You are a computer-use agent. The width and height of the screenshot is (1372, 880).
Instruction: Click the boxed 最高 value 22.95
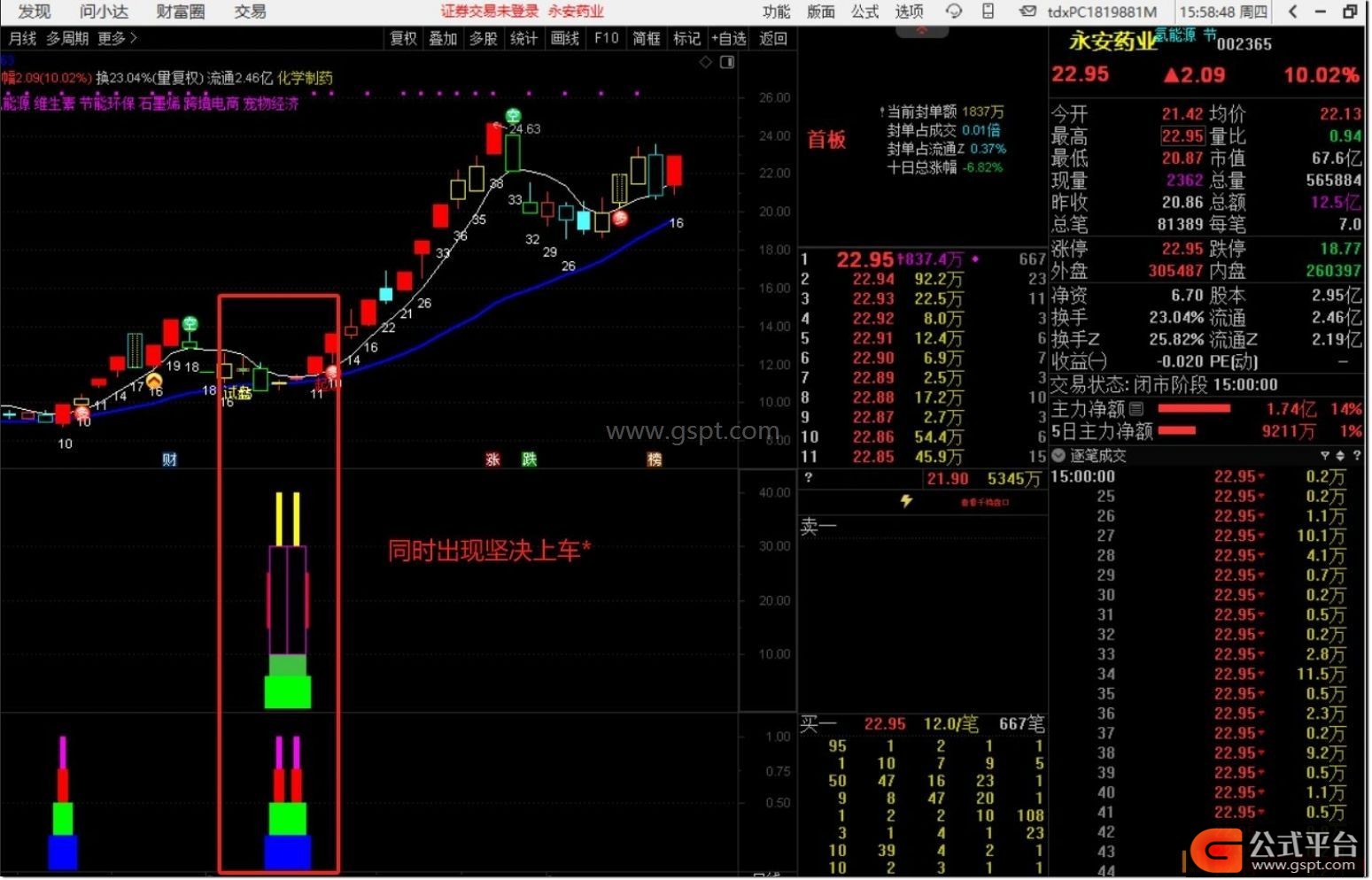click(x=1182, y=136)
